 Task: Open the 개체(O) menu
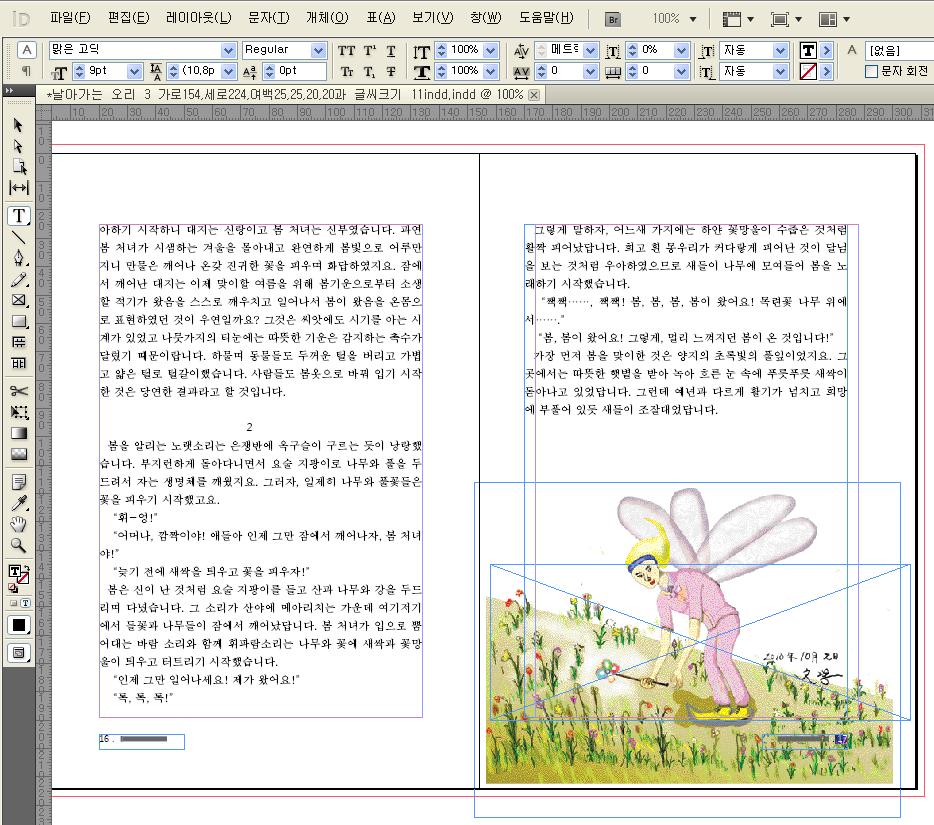click(327, 18)
